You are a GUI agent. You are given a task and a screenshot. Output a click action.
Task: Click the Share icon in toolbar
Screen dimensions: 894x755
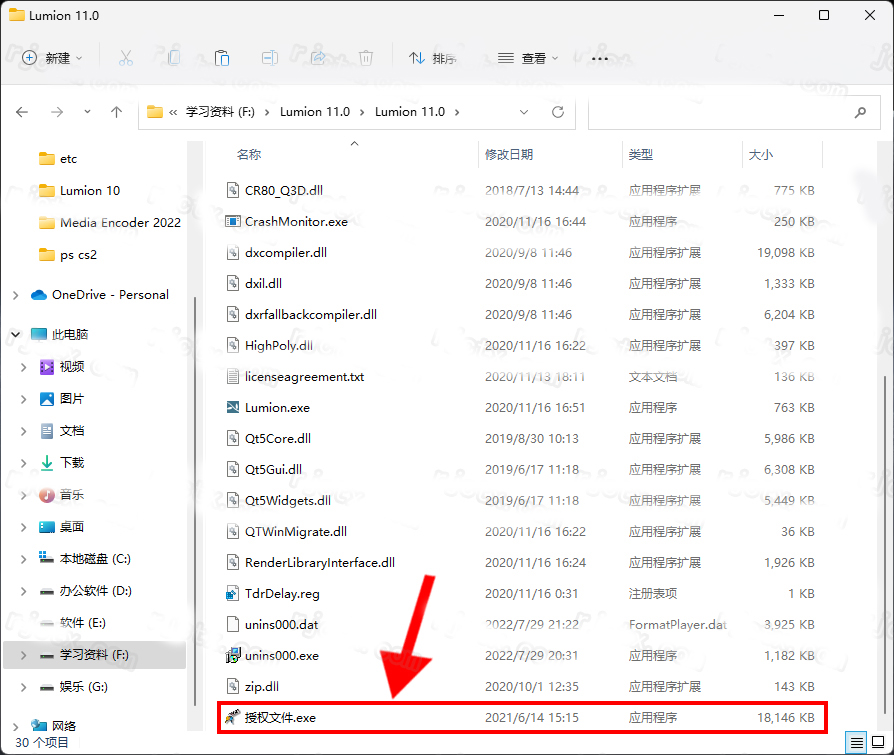click(318, 58)
